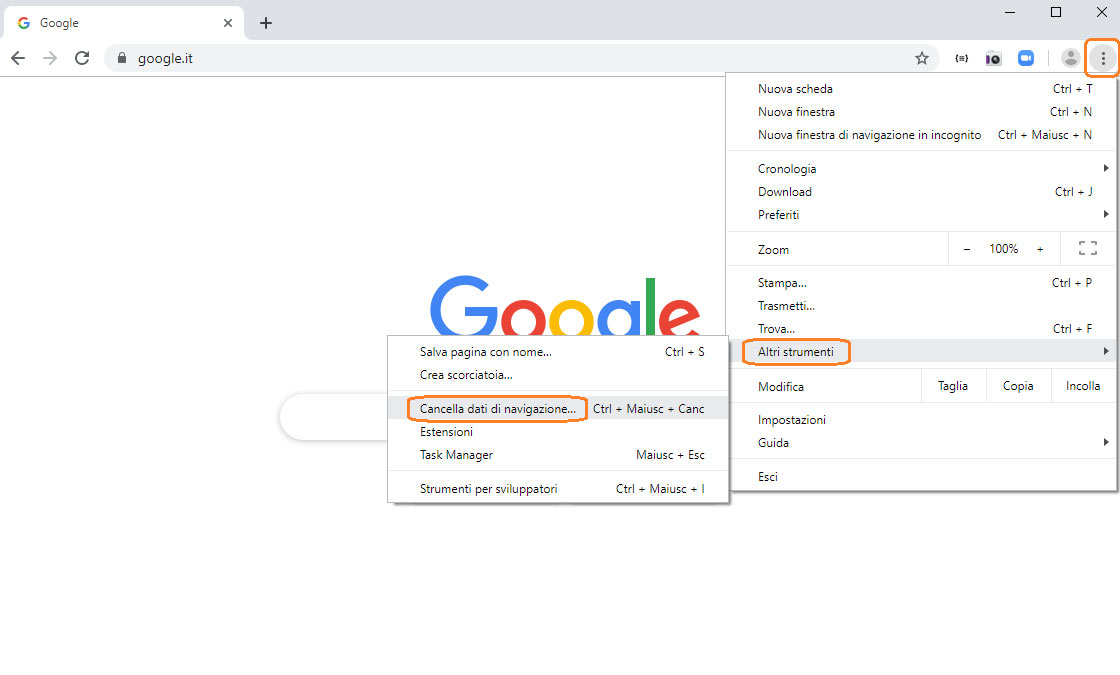1120x675 pixels.
Task: Open Nuova finestra di navigazione in incognito
Action: [x=921, y=134]
